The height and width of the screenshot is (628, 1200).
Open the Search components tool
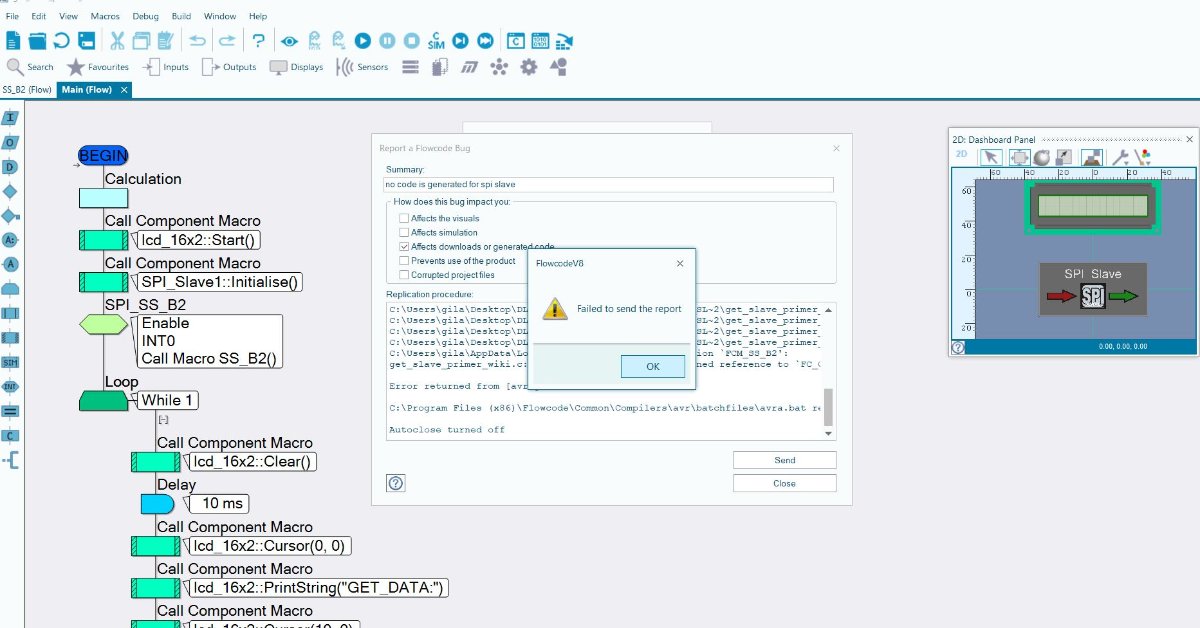coord(30,67)
